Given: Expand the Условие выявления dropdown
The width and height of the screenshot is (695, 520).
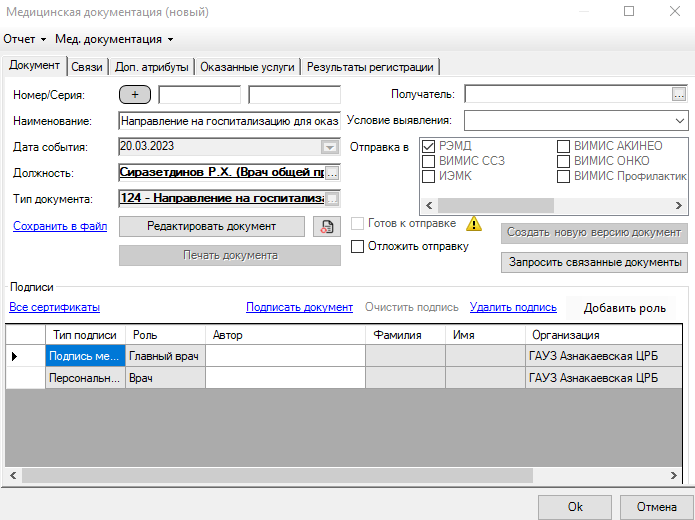Looking at the screenshot, I should tap(679, 120).
